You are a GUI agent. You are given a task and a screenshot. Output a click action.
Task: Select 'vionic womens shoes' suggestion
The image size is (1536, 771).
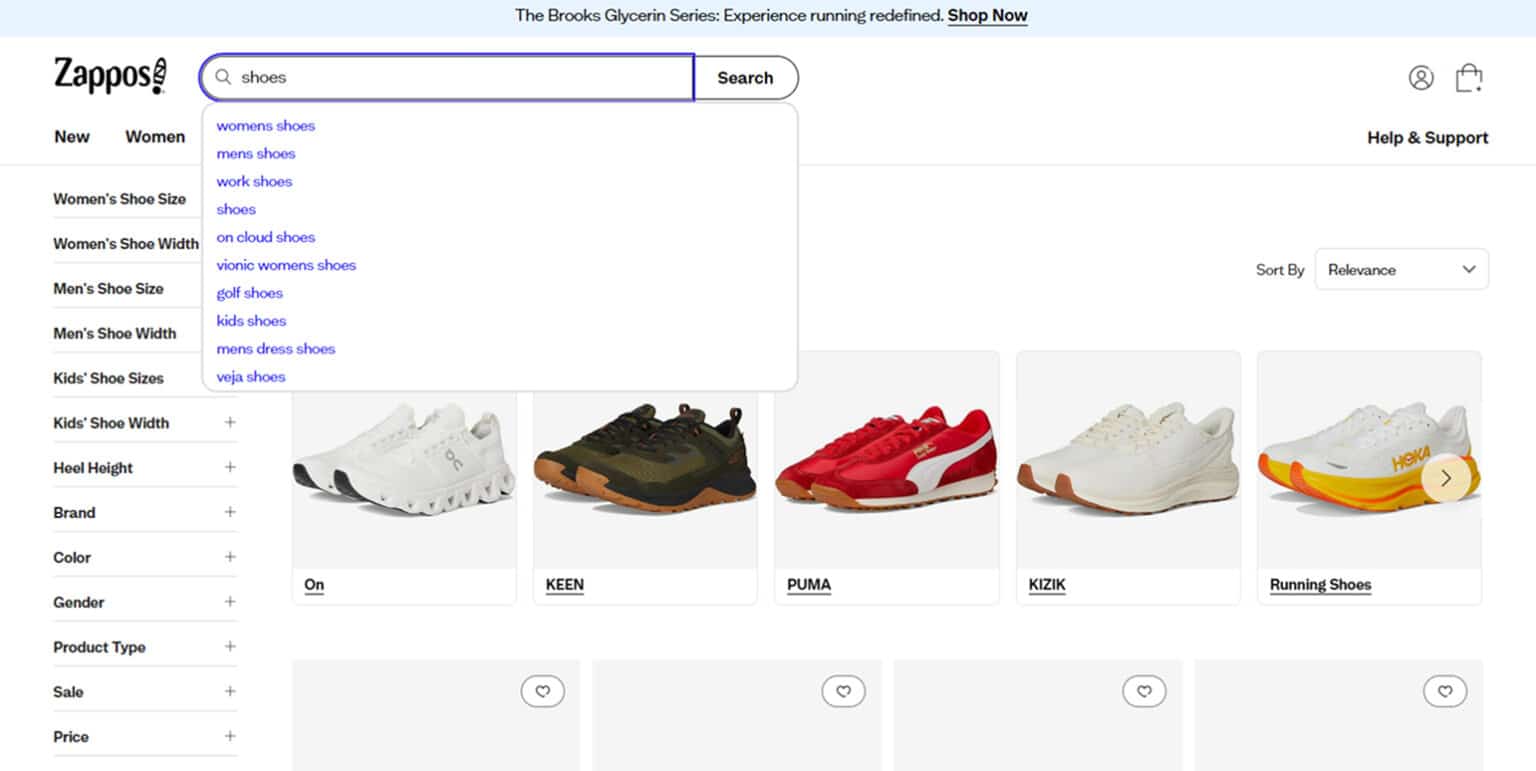click(286, 266)
